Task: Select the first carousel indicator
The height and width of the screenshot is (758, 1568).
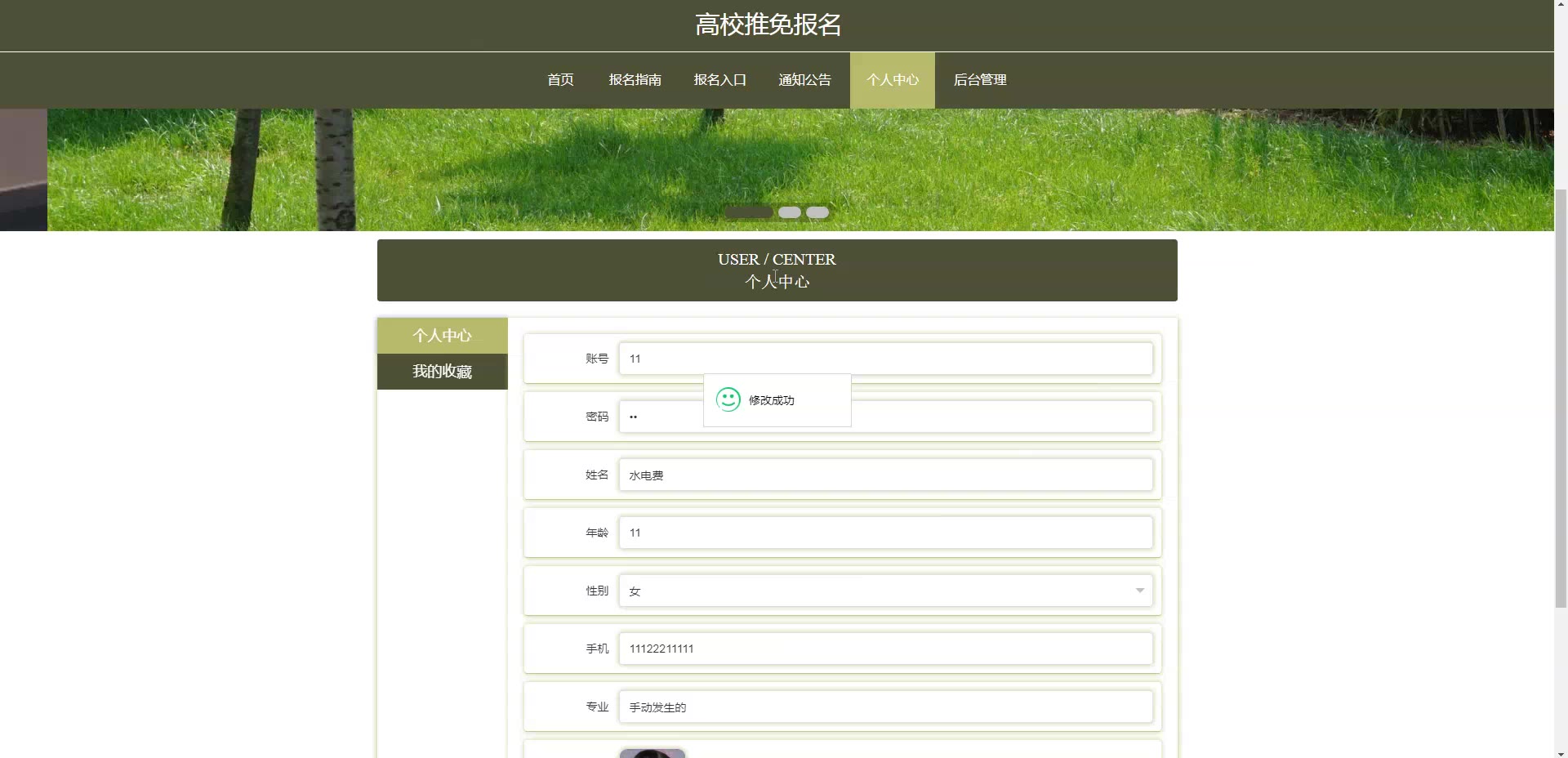Action: (x=749, y=212)
